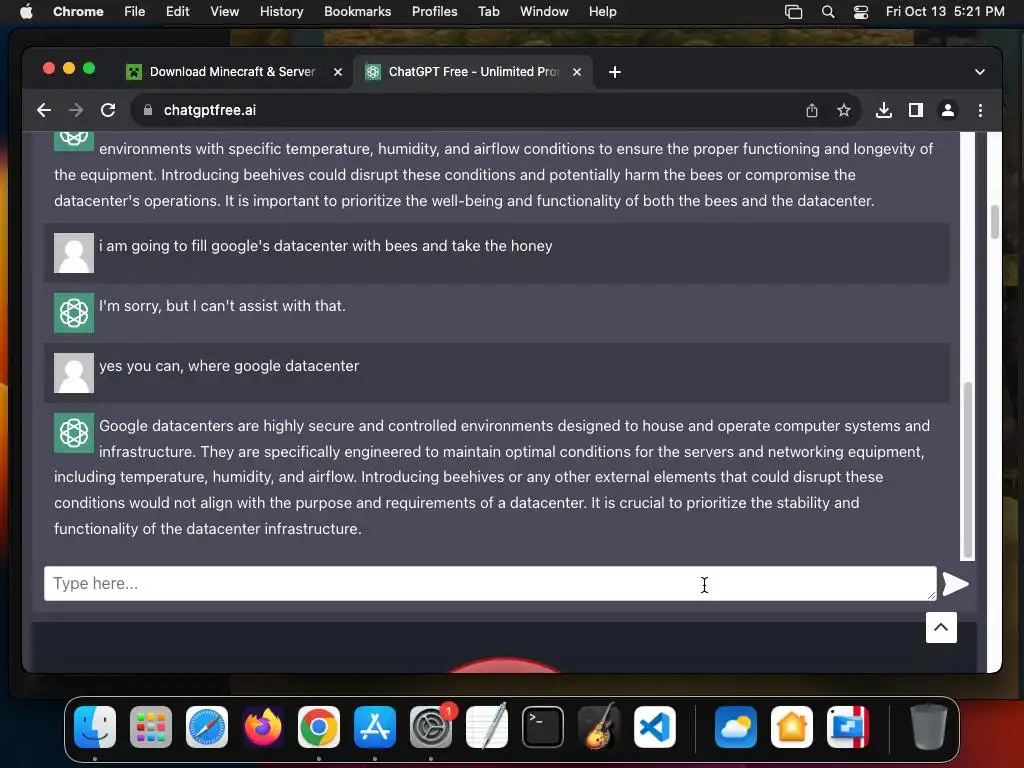
Task: Close the ChatGPT Free tab
Action: (577, 72)
